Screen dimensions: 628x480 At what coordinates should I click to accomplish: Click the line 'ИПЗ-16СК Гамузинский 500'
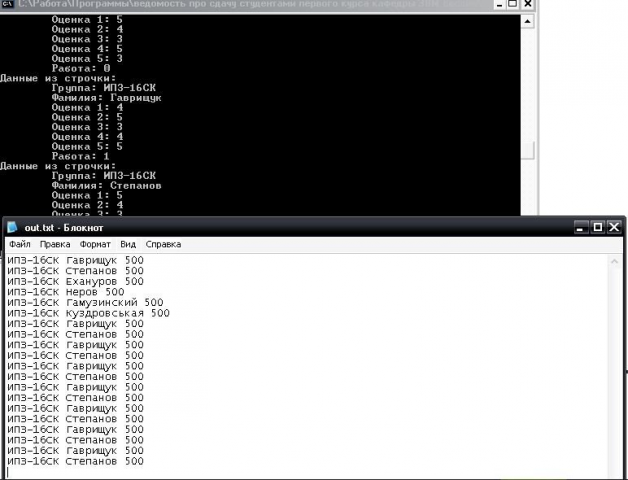click(85, 303)
